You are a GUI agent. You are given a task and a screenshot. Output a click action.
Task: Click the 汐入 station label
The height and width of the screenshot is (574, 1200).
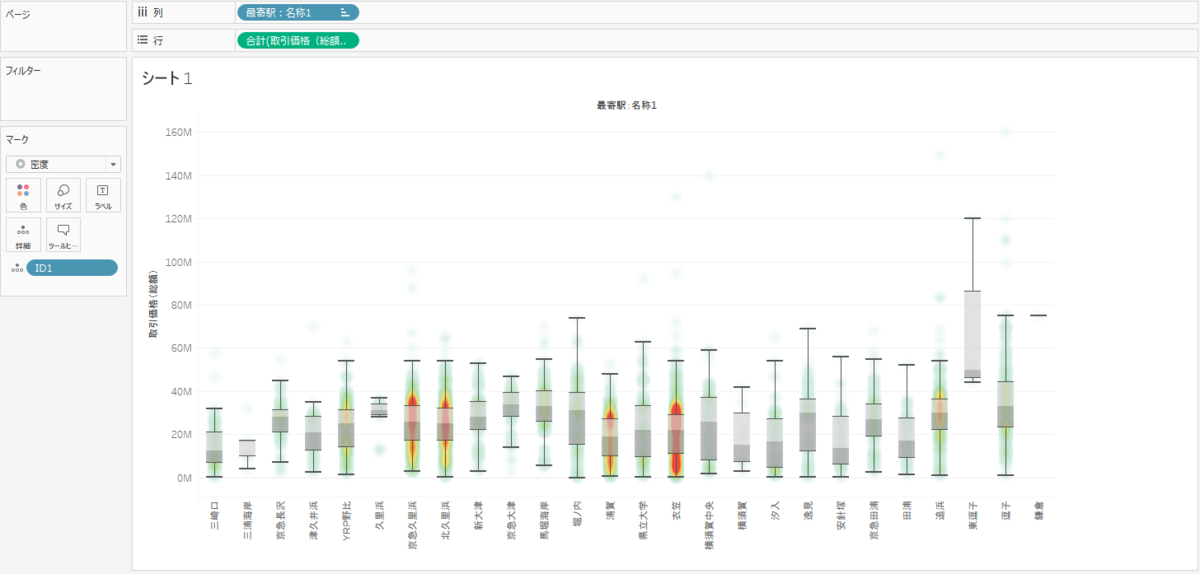(776, 511)
